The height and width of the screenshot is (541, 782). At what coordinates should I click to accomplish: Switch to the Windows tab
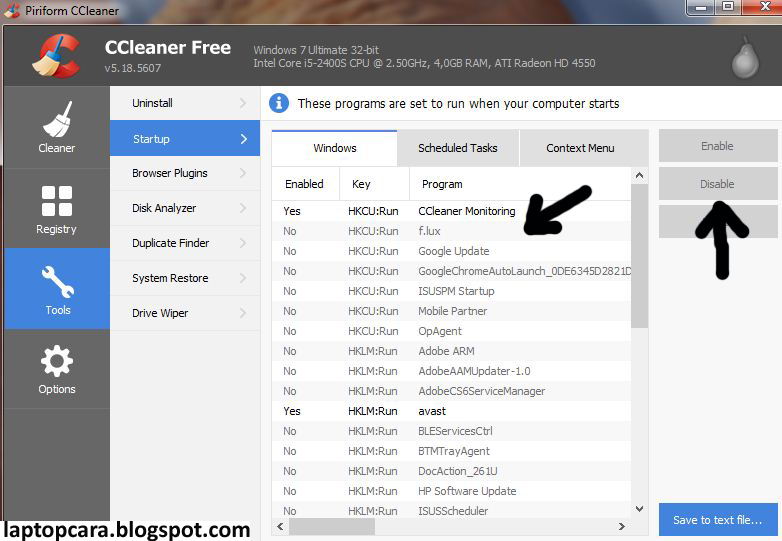point(335,148)
